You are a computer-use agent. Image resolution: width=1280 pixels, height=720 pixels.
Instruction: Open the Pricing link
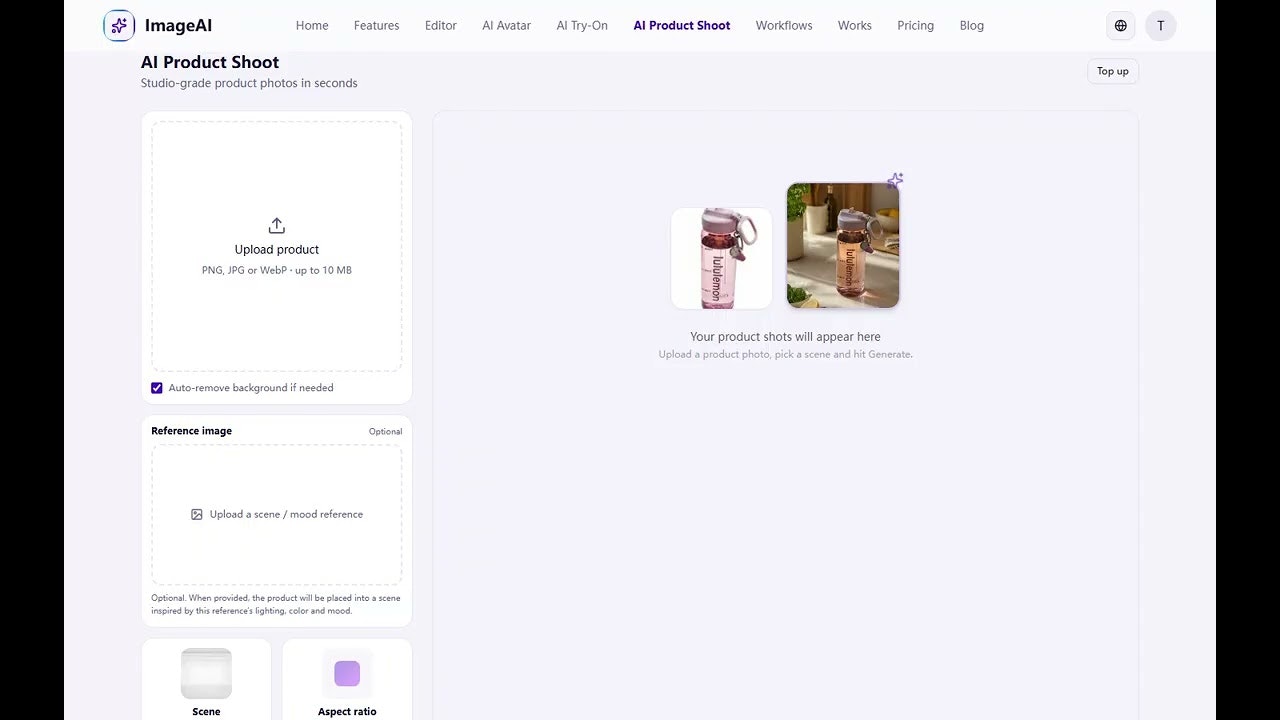tap(915, 25)
